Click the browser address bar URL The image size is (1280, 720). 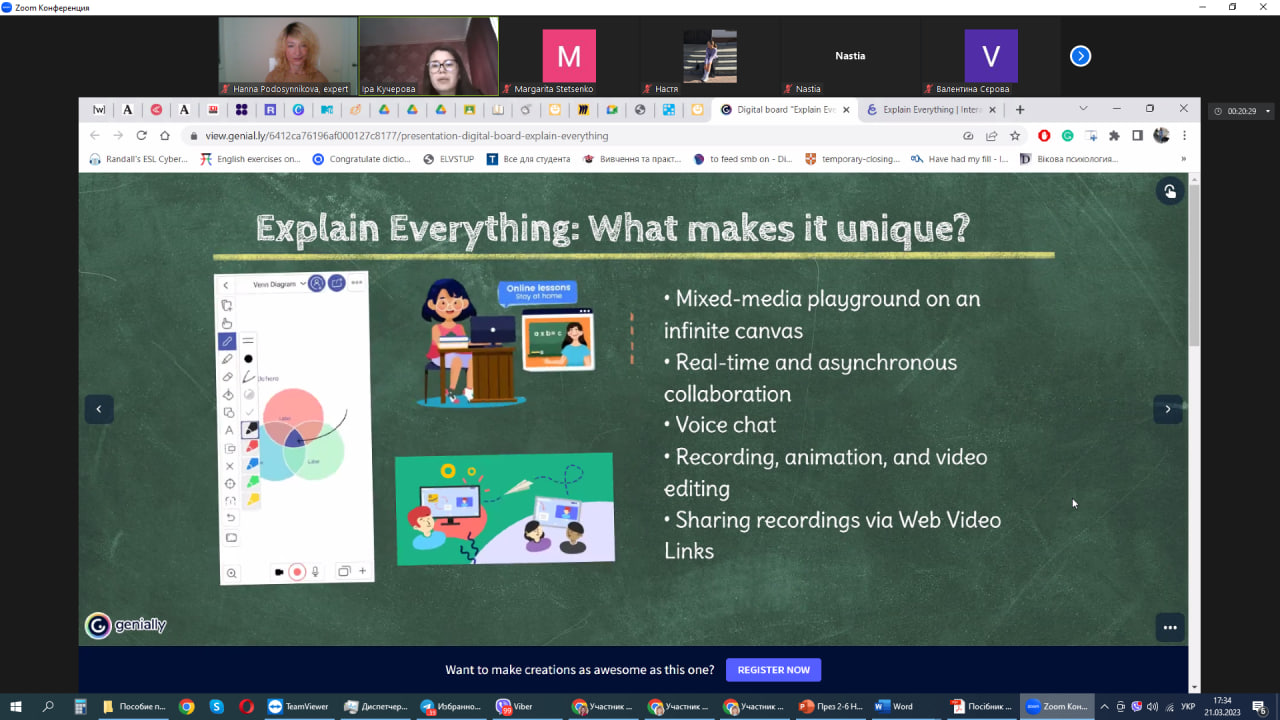point(406,136)
